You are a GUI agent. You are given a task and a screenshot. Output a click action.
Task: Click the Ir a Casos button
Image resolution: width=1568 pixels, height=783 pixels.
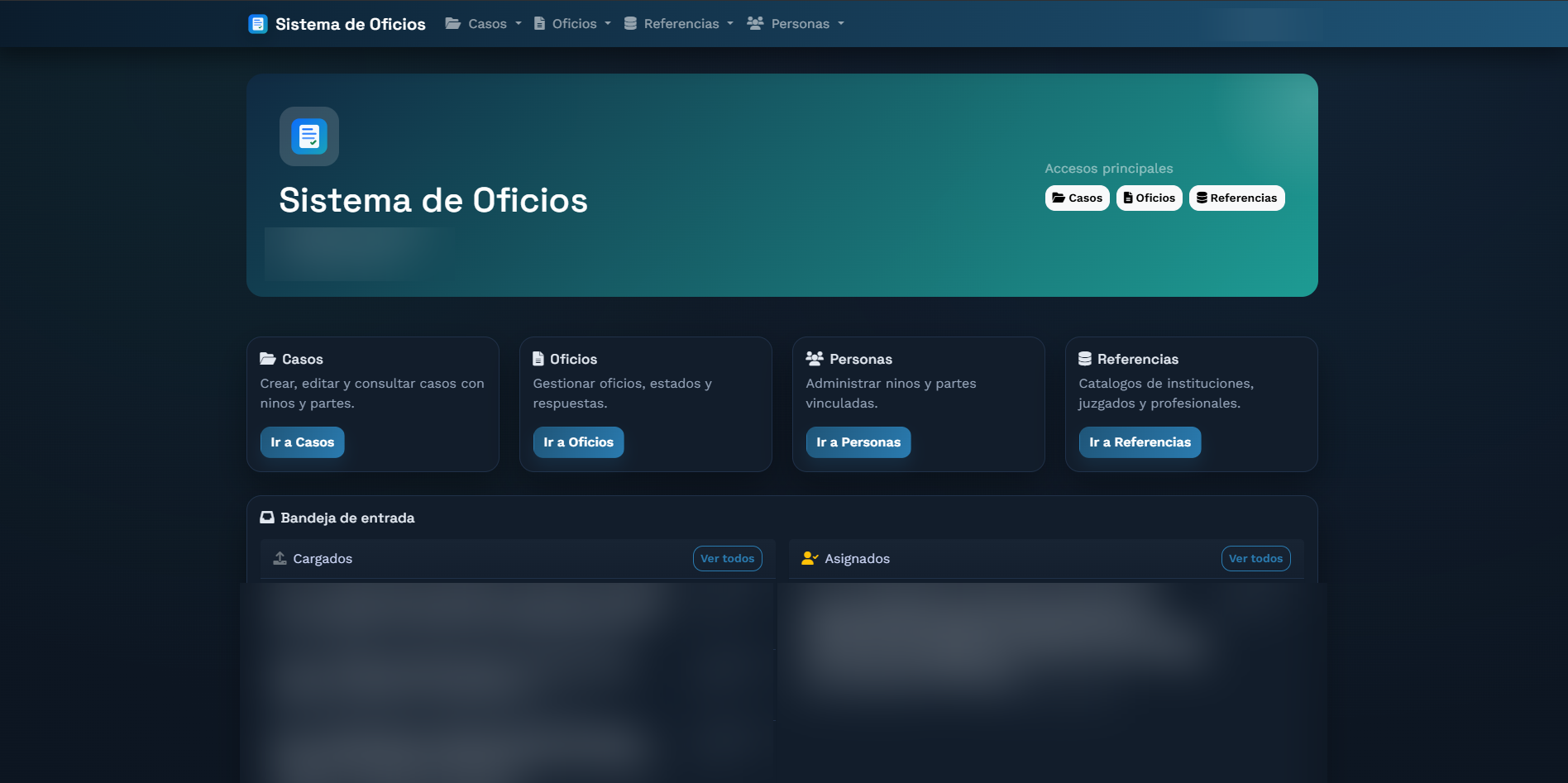click(x=303, y=442)
